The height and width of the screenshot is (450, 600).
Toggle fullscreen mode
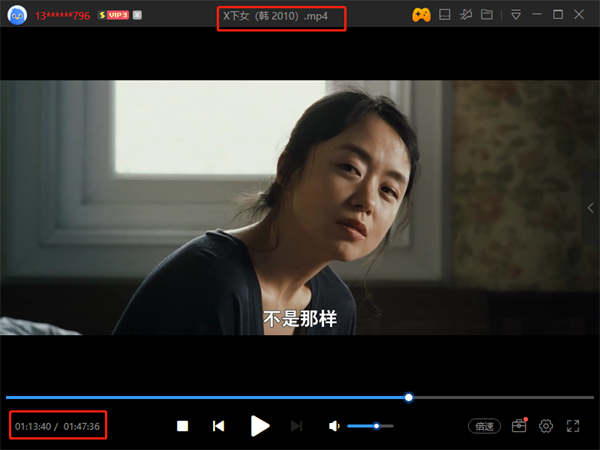[573, 426]
